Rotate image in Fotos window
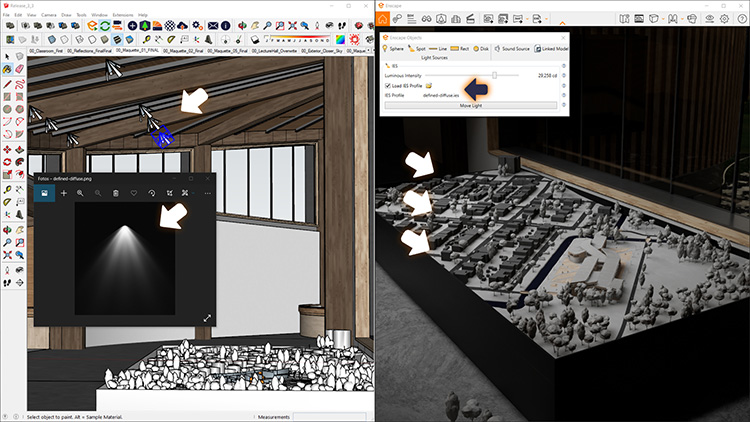The image size is (750, 422). [152, 193]
